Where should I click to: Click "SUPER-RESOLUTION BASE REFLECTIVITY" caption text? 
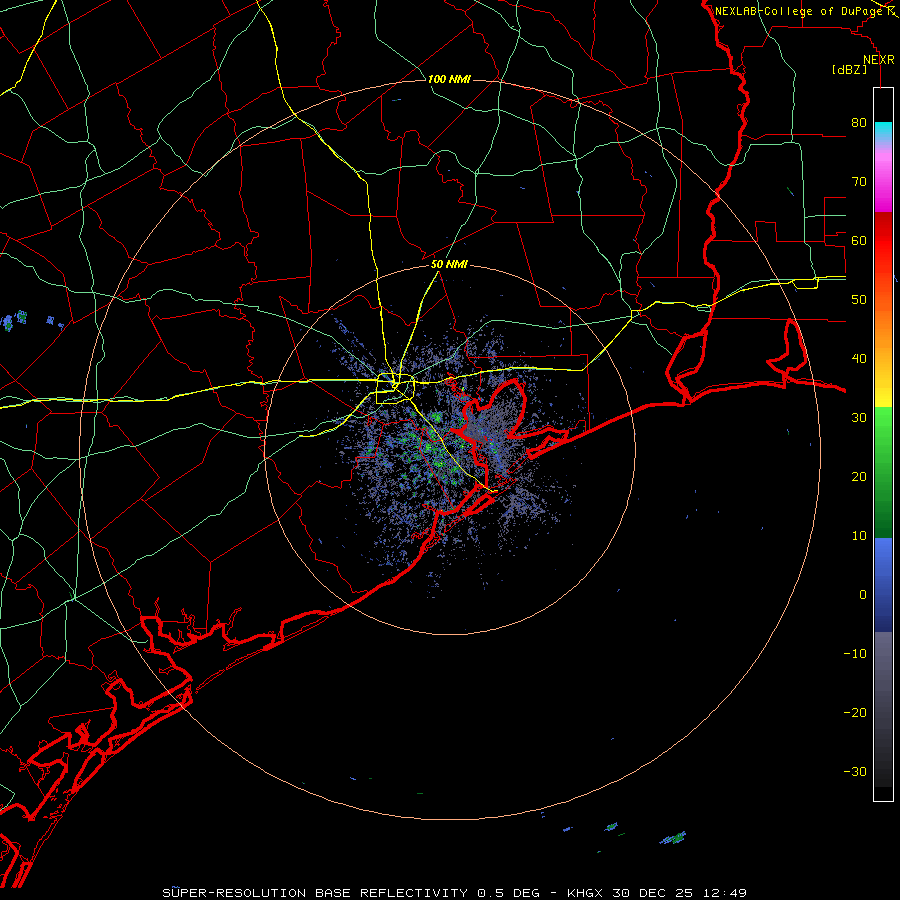click(315, 893)
